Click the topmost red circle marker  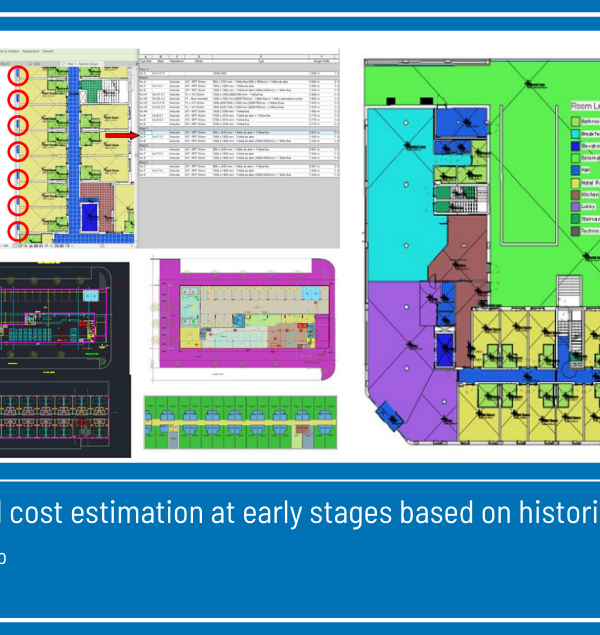17,75
